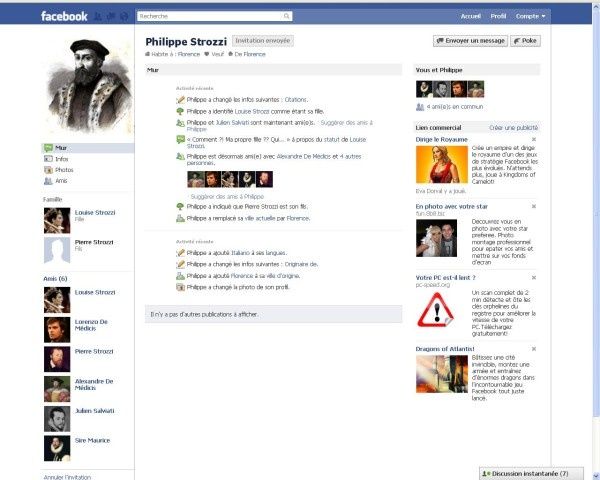Screen dimensions: 600x480
Task: Open the messages icon in the top bar
Action: click(110, 17)
